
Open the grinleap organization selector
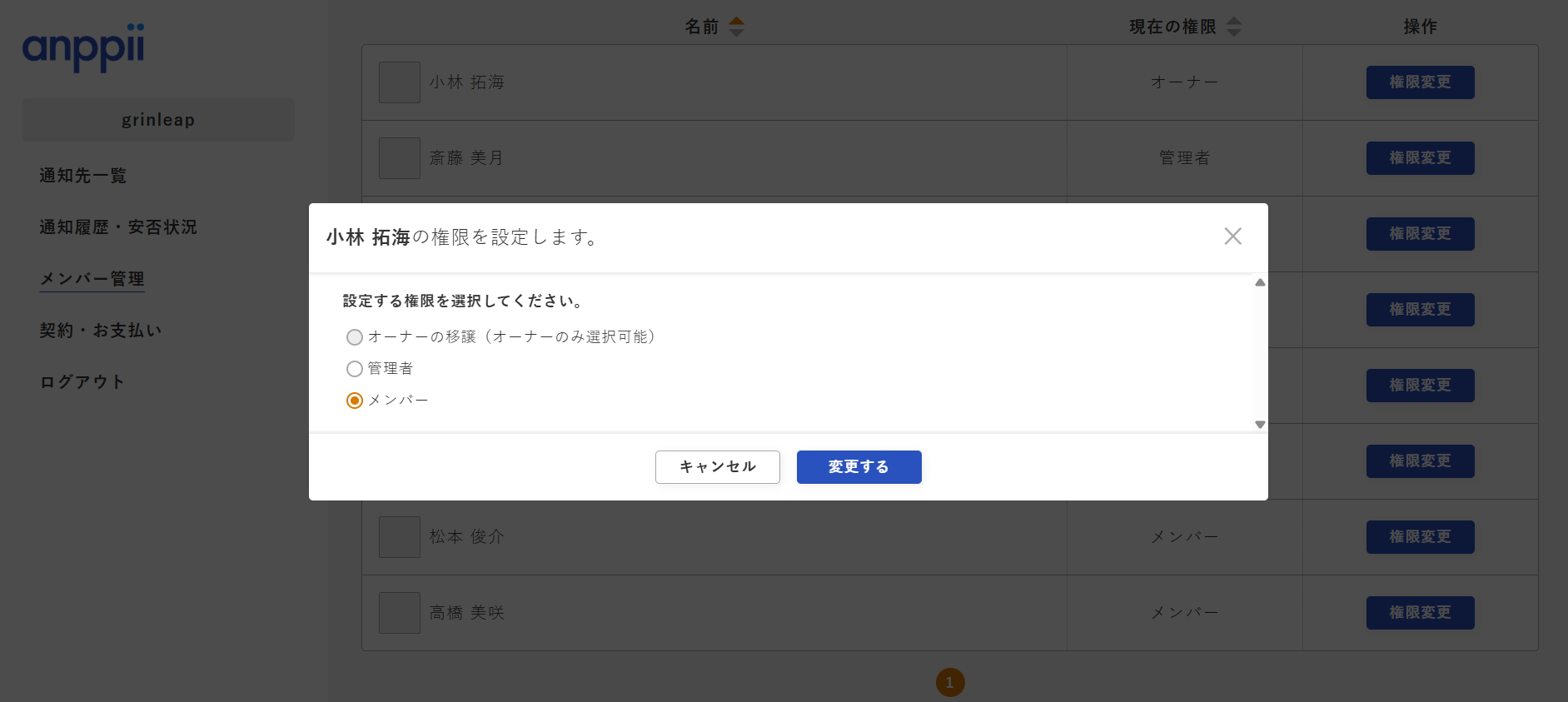pos(158,120)
